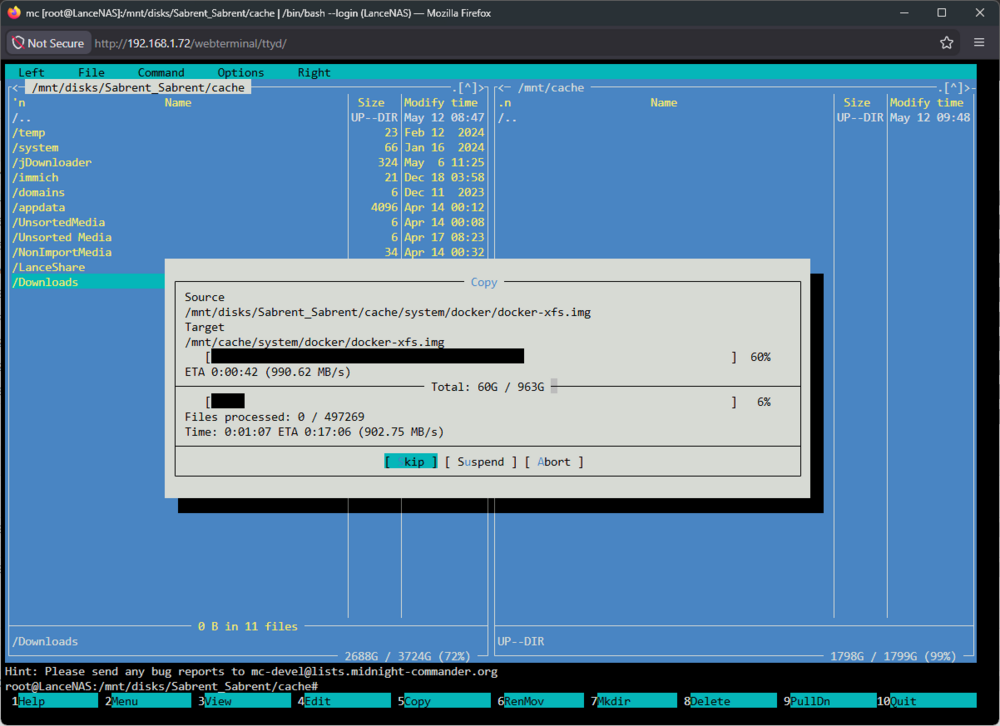1000x726 pixels.
Task: Toggle sort order on left Name column
Action: pos(178,103)
